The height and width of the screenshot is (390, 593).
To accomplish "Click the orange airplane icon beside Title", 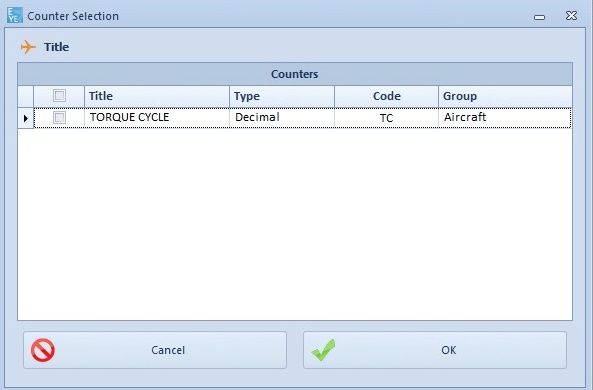I will [28, 47].
